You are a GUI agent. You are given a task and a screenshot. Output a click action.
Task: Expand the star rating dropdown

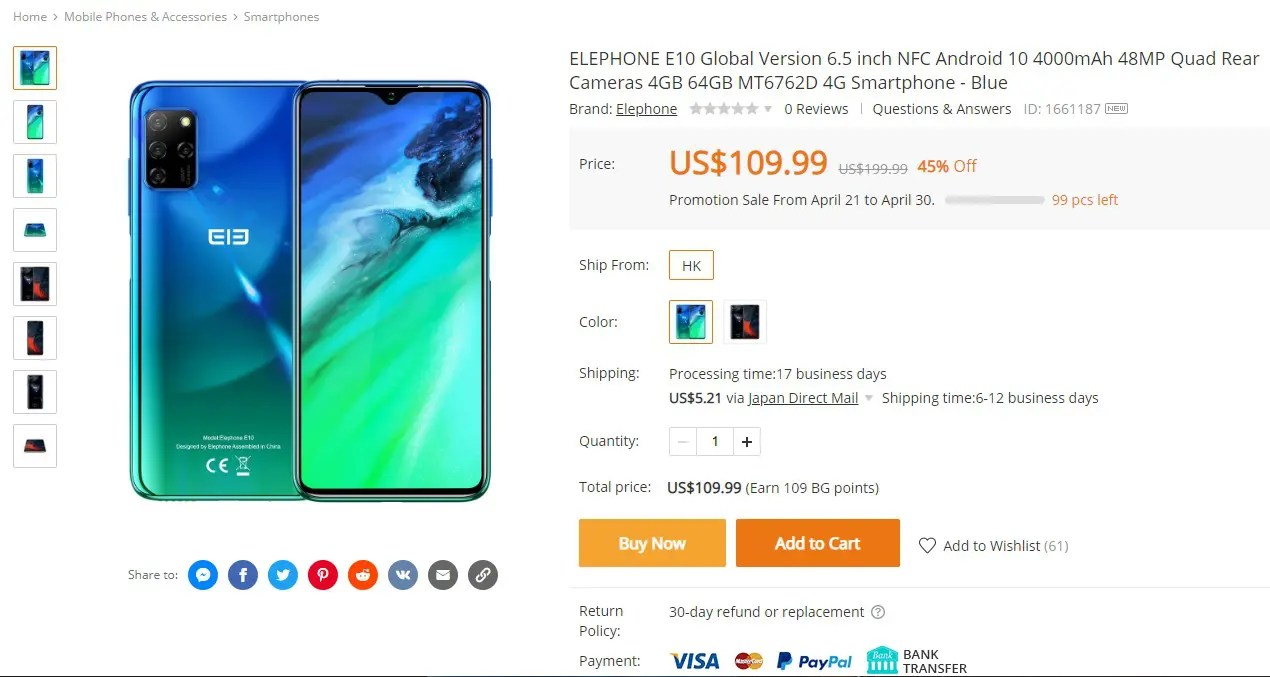[x=768, y=109]
